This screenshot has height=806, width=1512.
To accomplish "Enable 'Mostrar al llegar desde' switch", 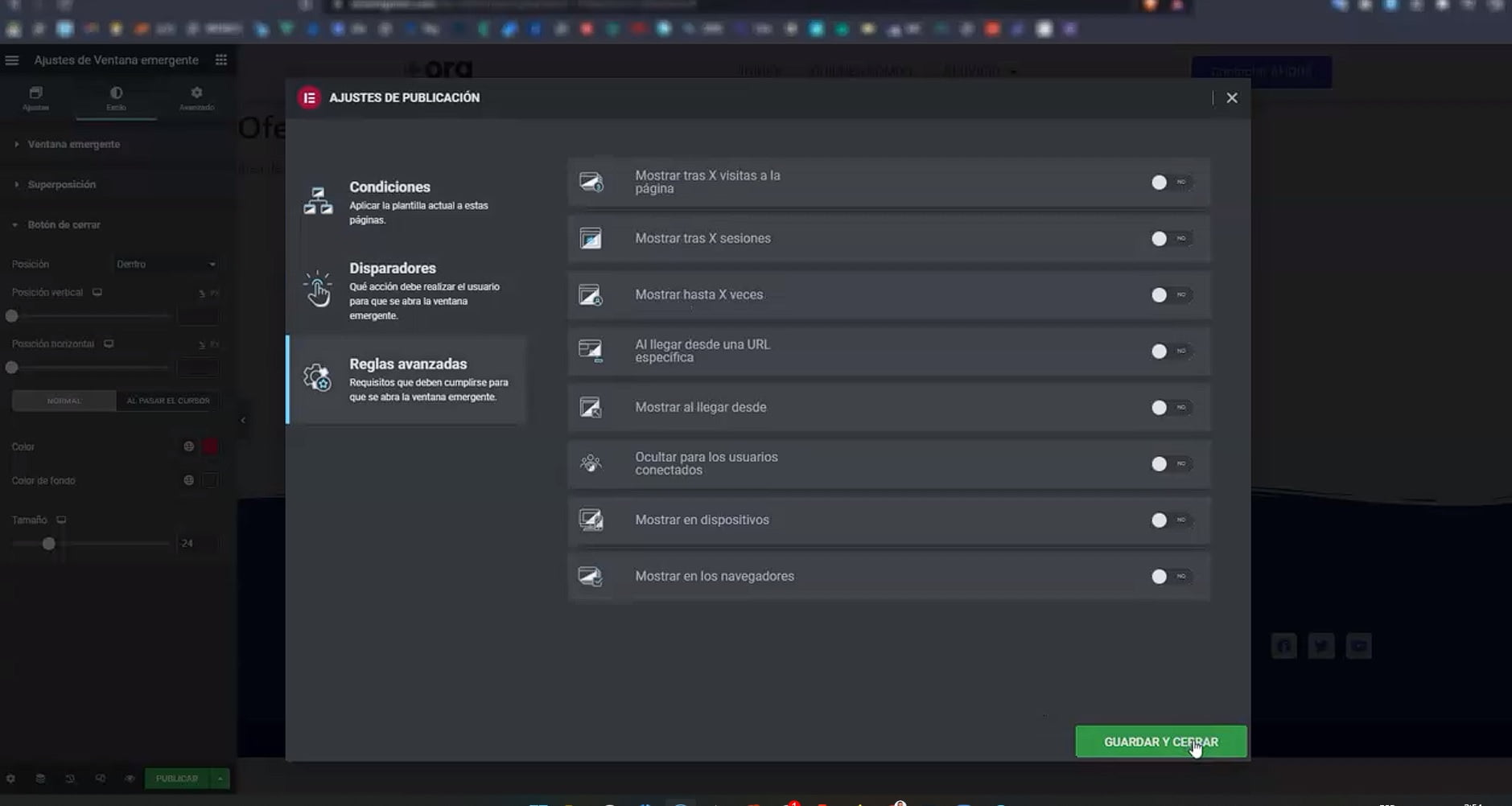I will (1170, 408).
